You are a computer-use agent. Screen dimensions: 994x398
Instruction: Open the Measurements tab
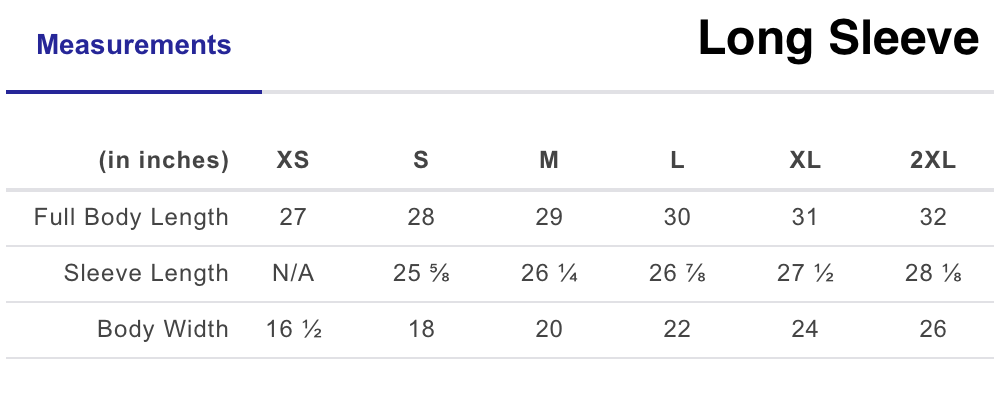click(x=134, y=45)
